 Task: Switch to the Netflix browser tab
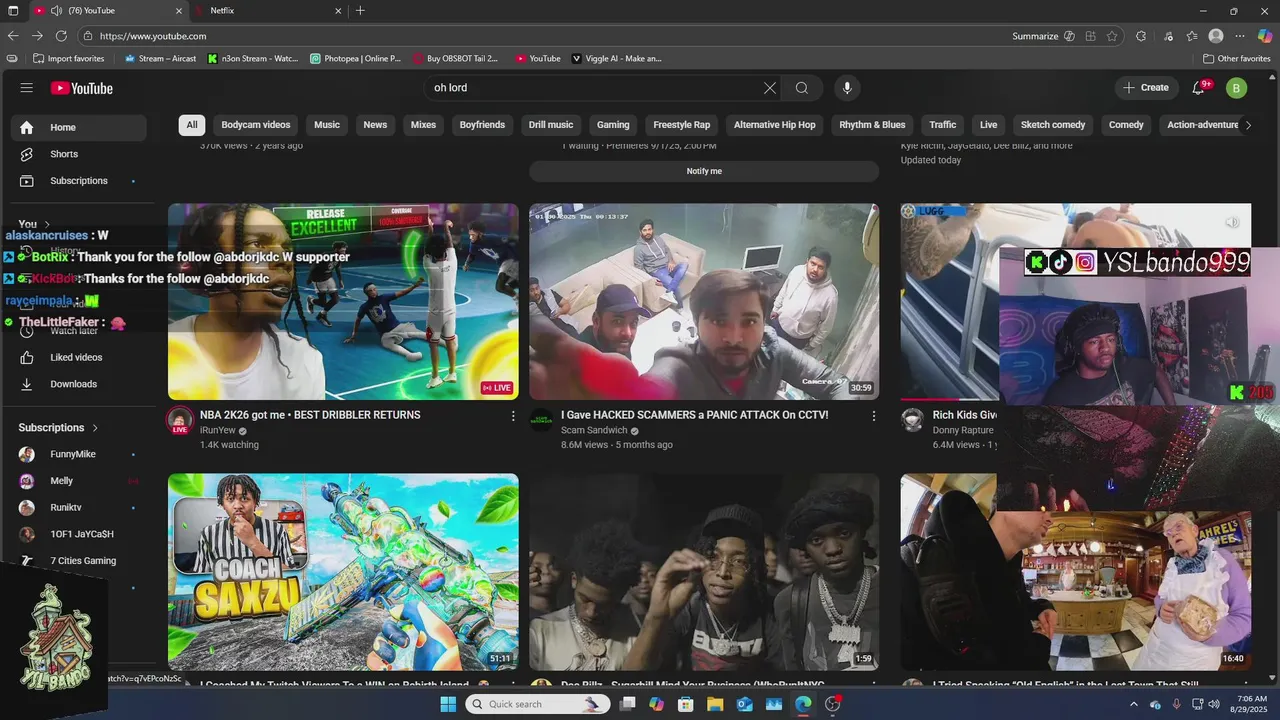coord(268,11)
